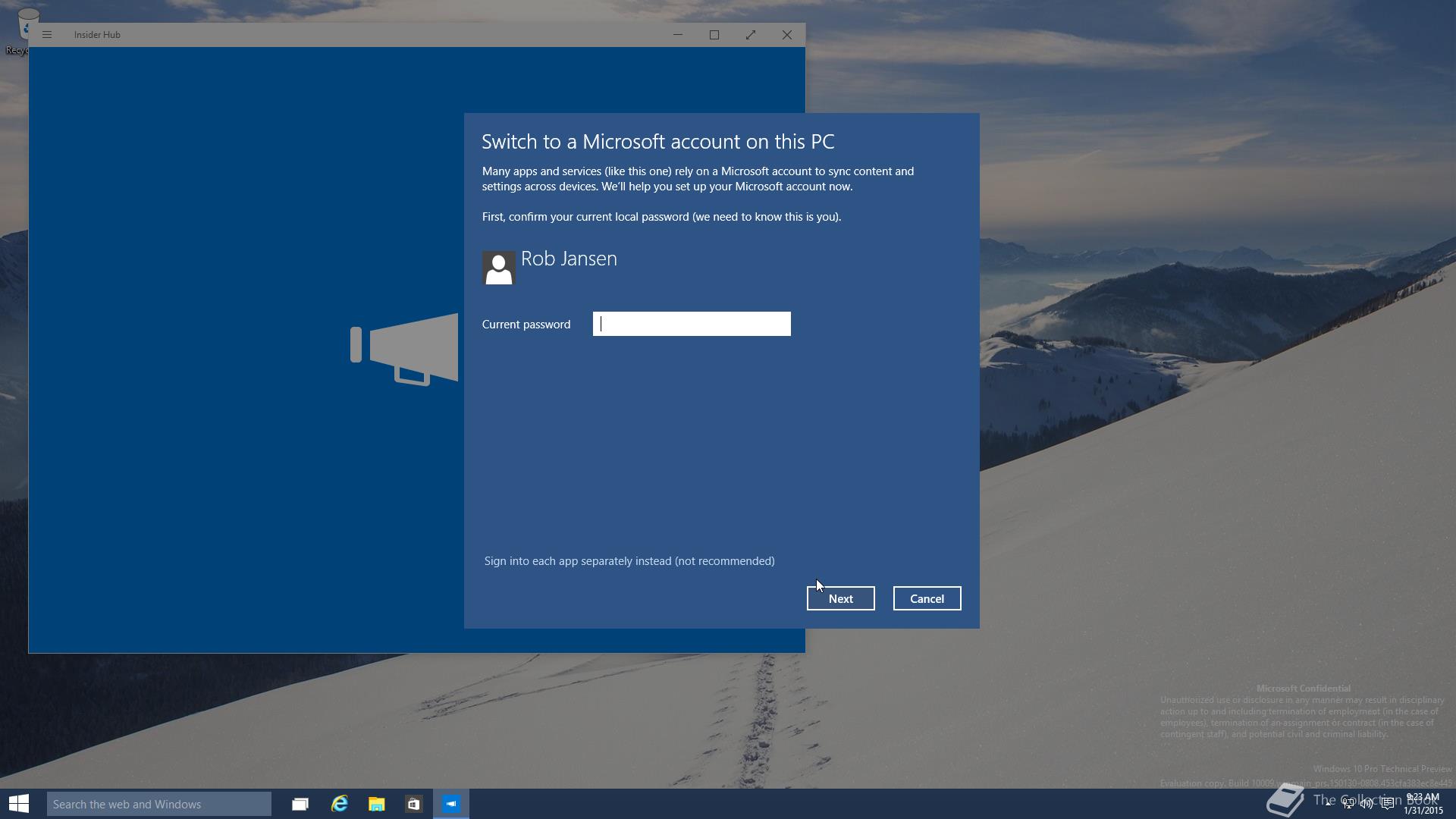Toggle full screen in Insider Hub

coord(751,35)
